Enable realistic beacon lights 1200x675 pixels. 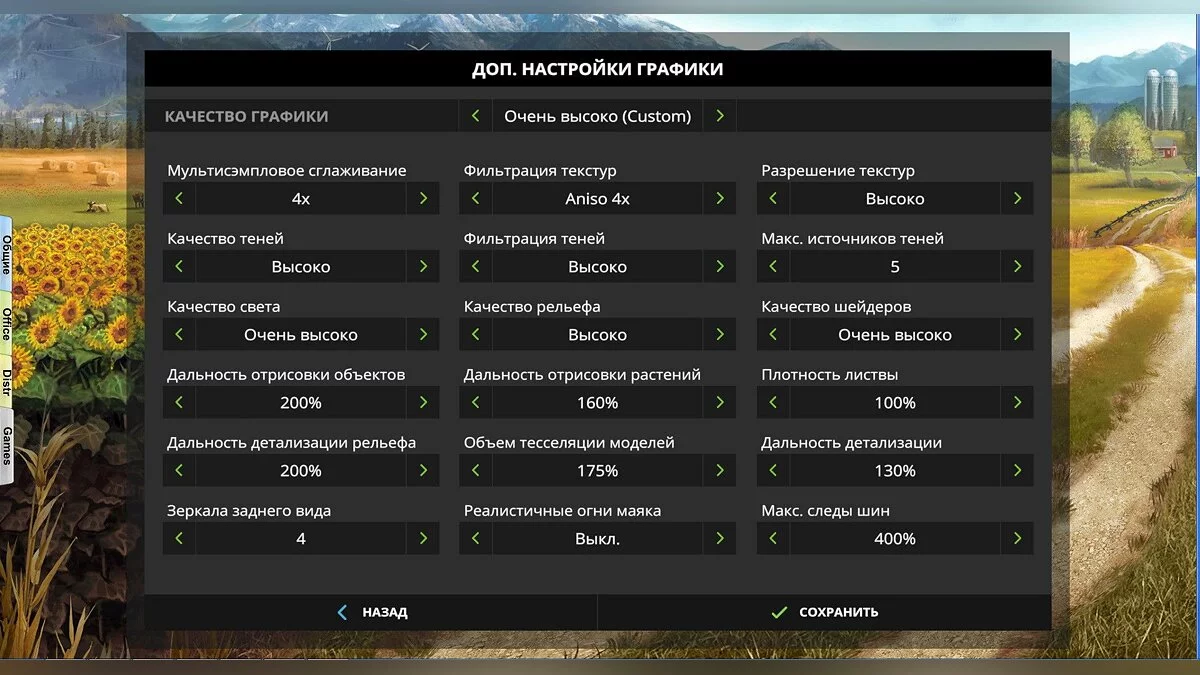click(x=720, y=538)
